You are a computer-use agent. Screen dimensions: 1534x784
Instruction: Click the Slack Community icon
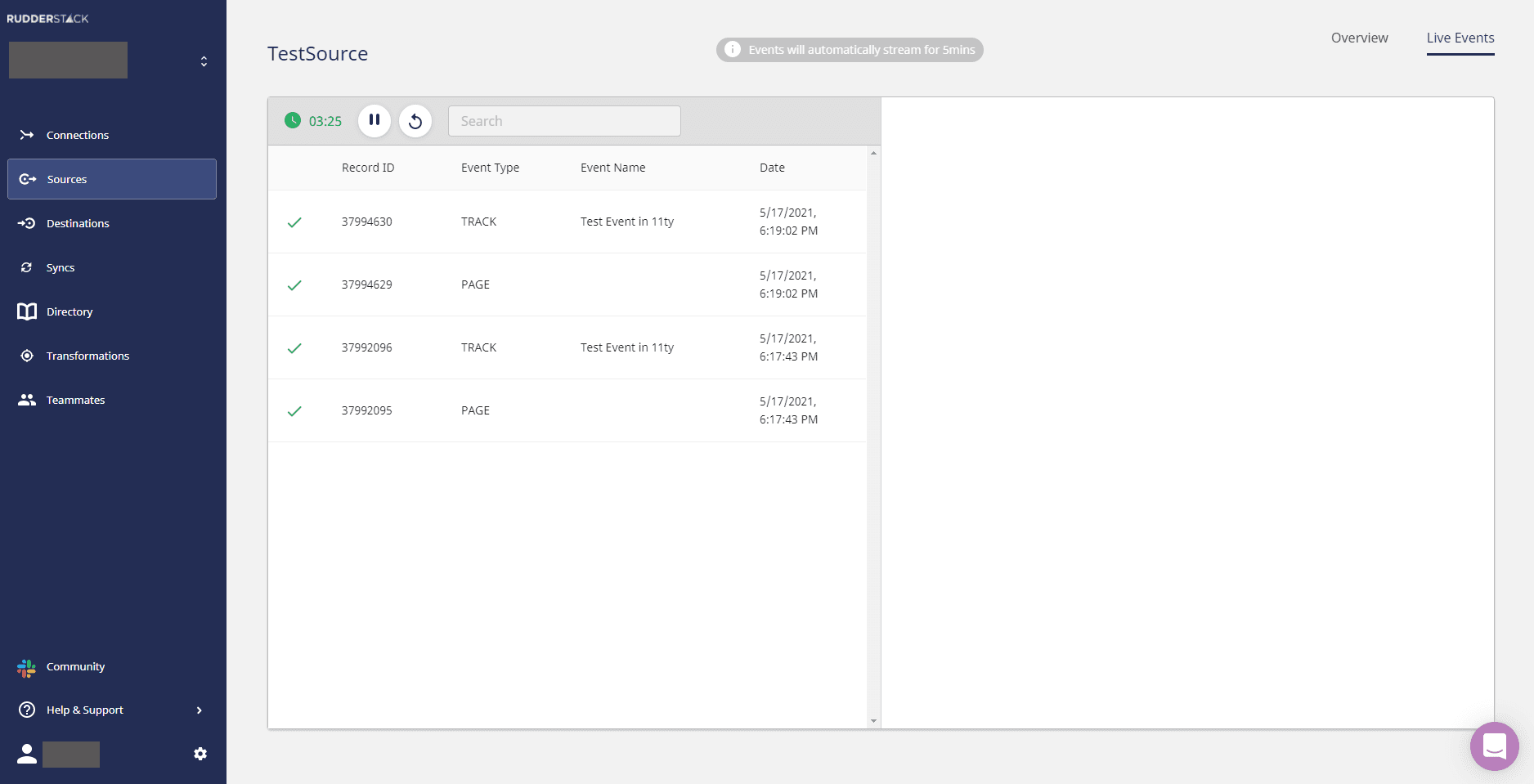(x=27, y=667)
